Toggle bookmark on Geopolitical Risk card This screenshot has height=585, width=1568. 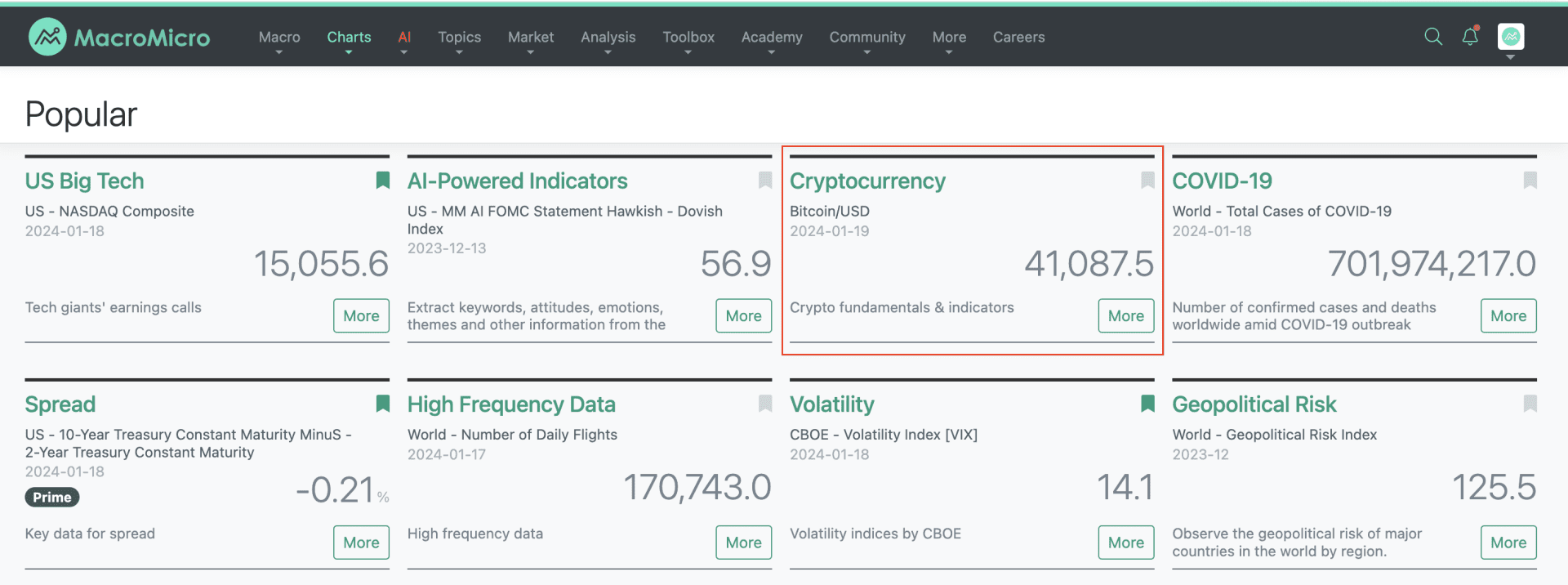[x=1530, y=404]
